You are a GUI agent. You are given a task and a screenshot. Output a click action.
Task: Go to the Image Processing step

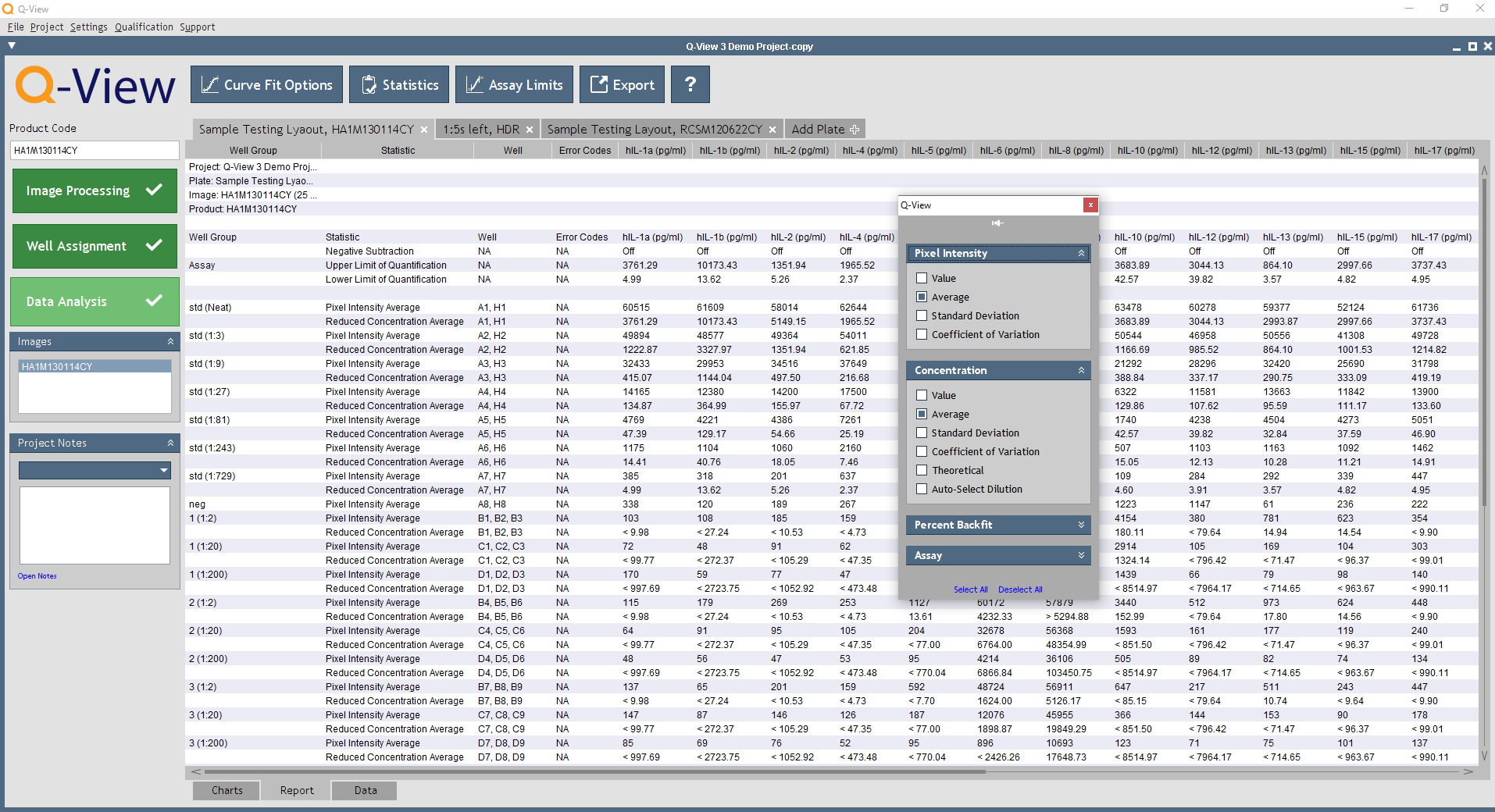[95, 191]
